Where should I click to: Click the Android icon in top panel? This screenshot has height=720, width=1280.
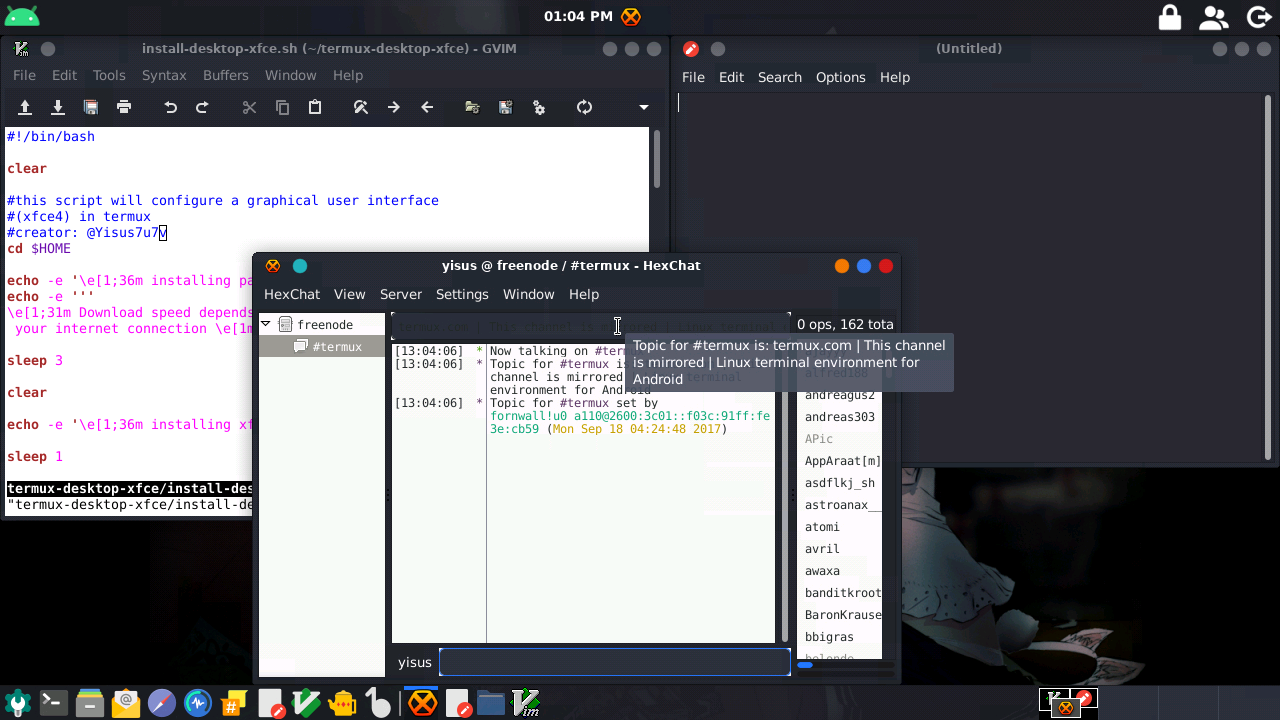(20, 16)
